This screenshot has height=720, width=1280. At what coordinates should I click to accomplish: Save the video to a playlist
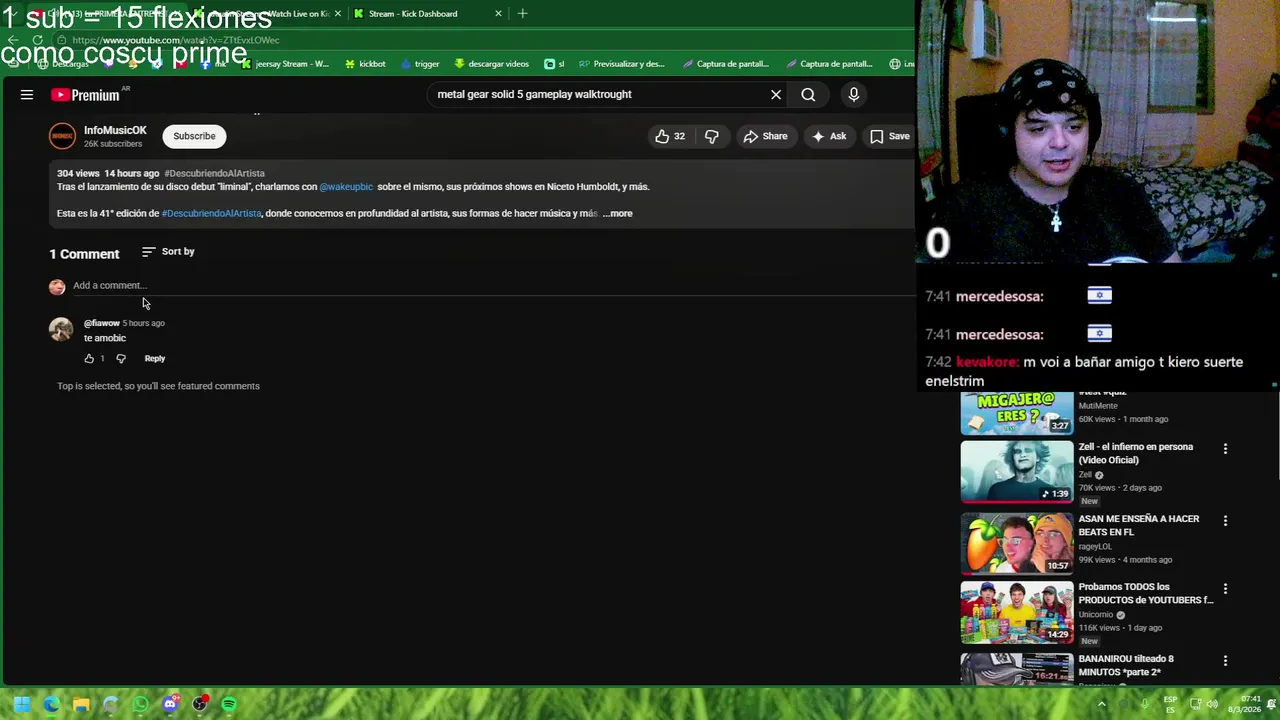[x=889, y=137]
